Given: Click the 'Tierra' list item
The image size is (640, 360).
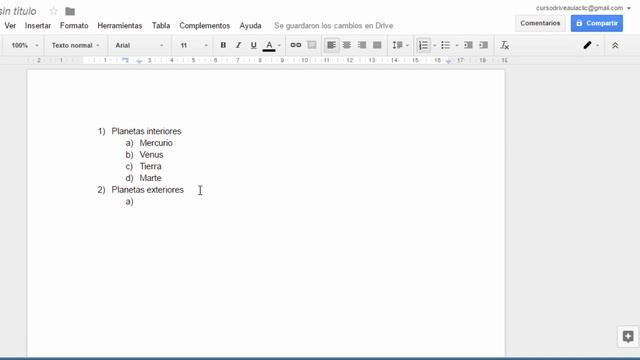Looking at the screenshot, I should (x=150, y=166).
